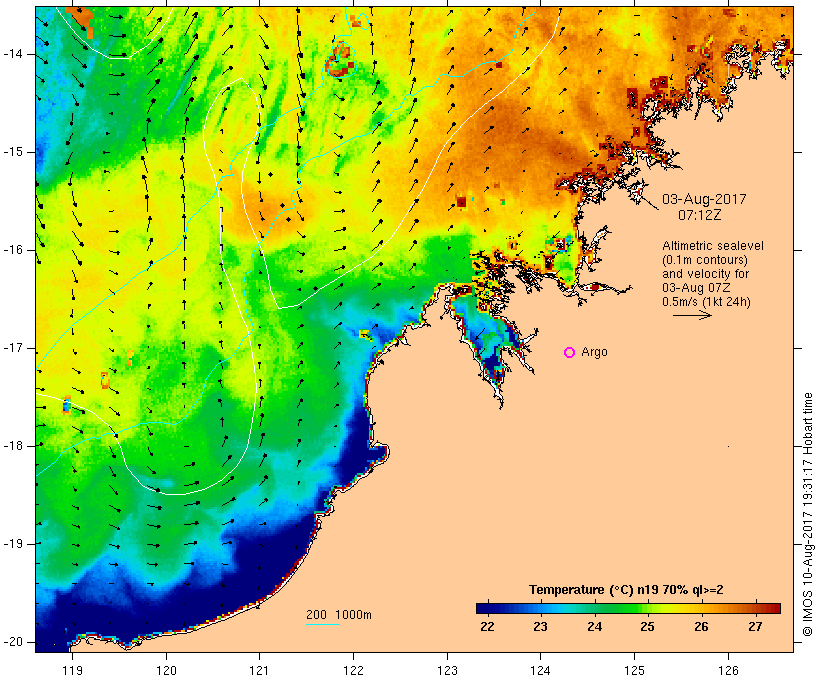The width and height of the screenshot is (820, 680).
Task: Click the cyan 200 1000m depth legend line
Action: pyautogui.click(x=323, y=624)
